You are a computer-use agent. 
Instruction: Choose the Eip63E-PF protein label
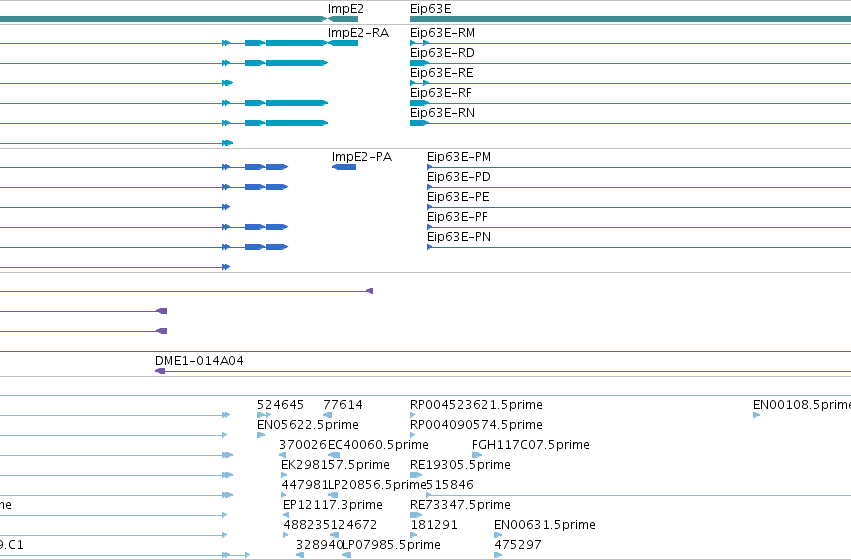[458, 217]
